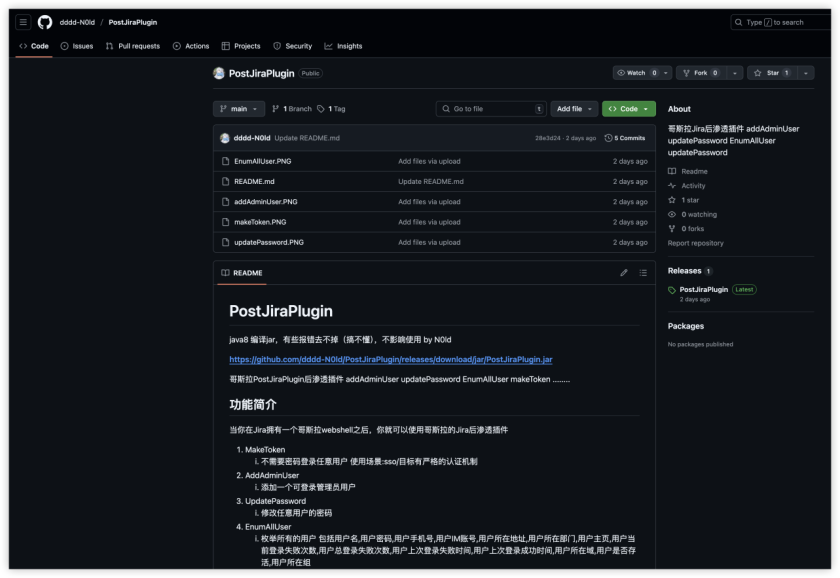The height and width of the screenshot is (578, 840).
Task: Click the branch icon beside 1 Branch
Action: (275, 109)
